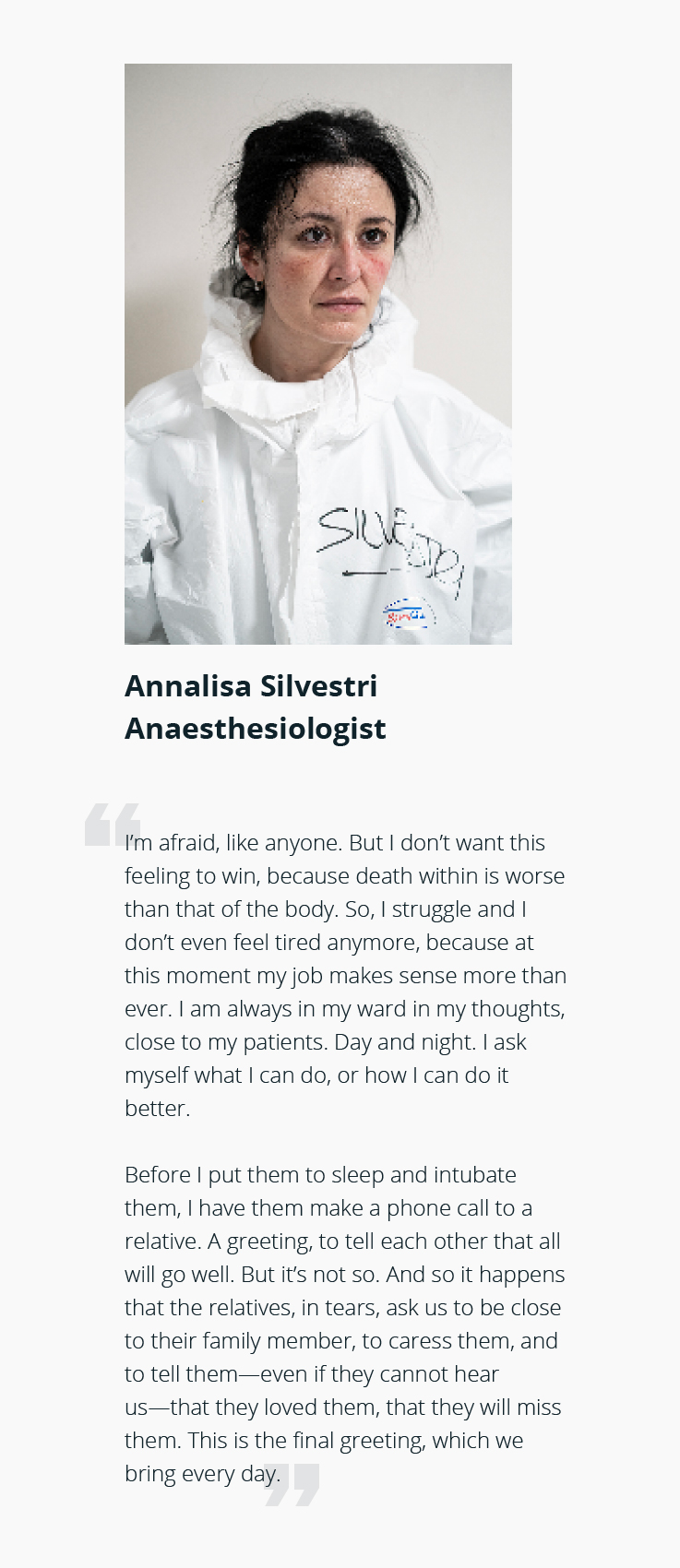Screen dimensions: 680x1568
Task: Click the last line "bring every day."
Action: click(202, 1474)
